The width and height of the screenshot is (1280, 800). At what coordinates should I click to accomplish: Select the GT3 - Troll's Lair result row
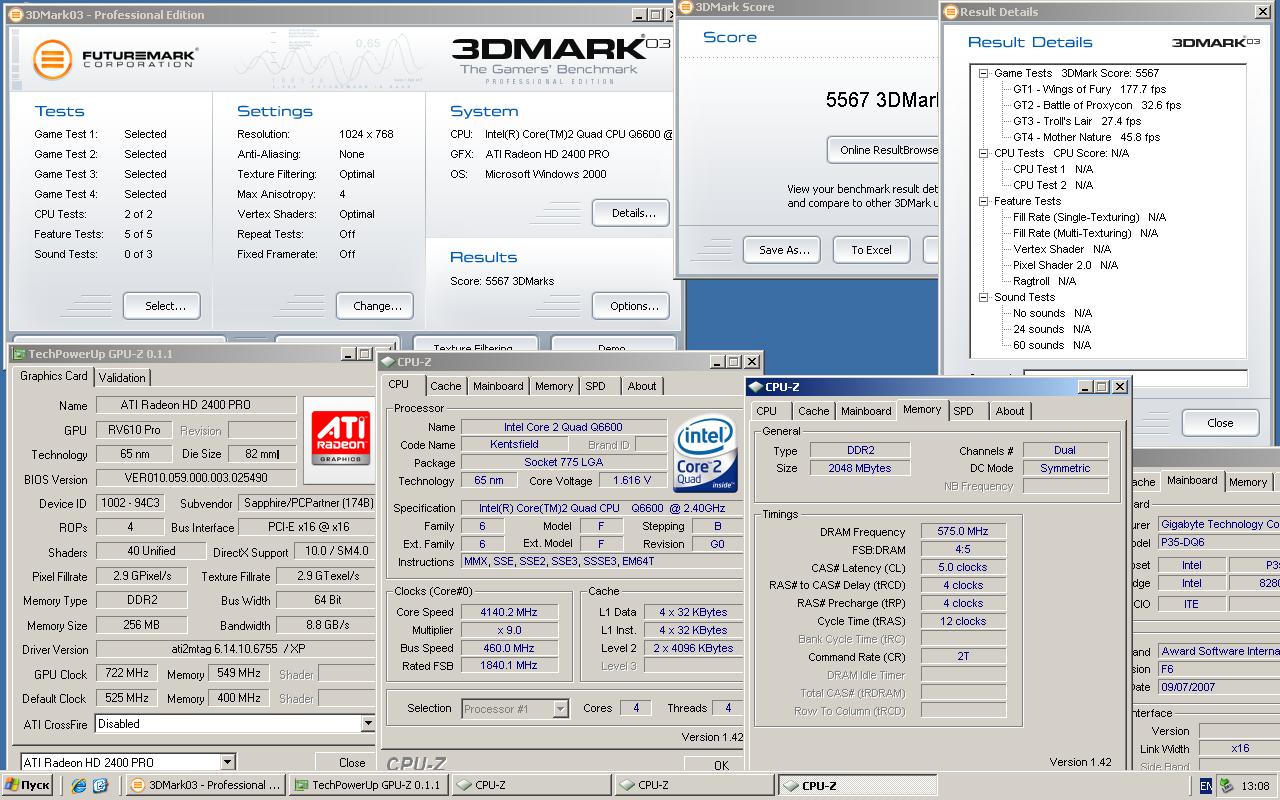click(x=1077, y=121)
